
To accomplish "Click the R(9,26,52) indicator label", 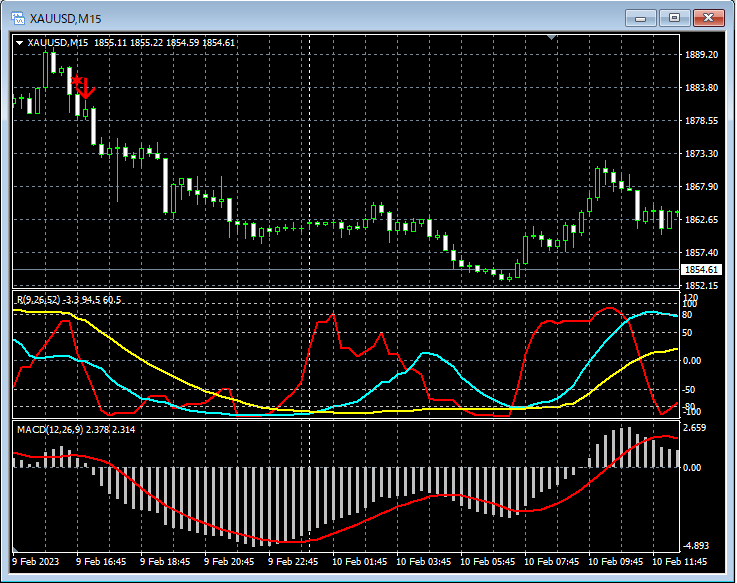I will pos(39,299).
